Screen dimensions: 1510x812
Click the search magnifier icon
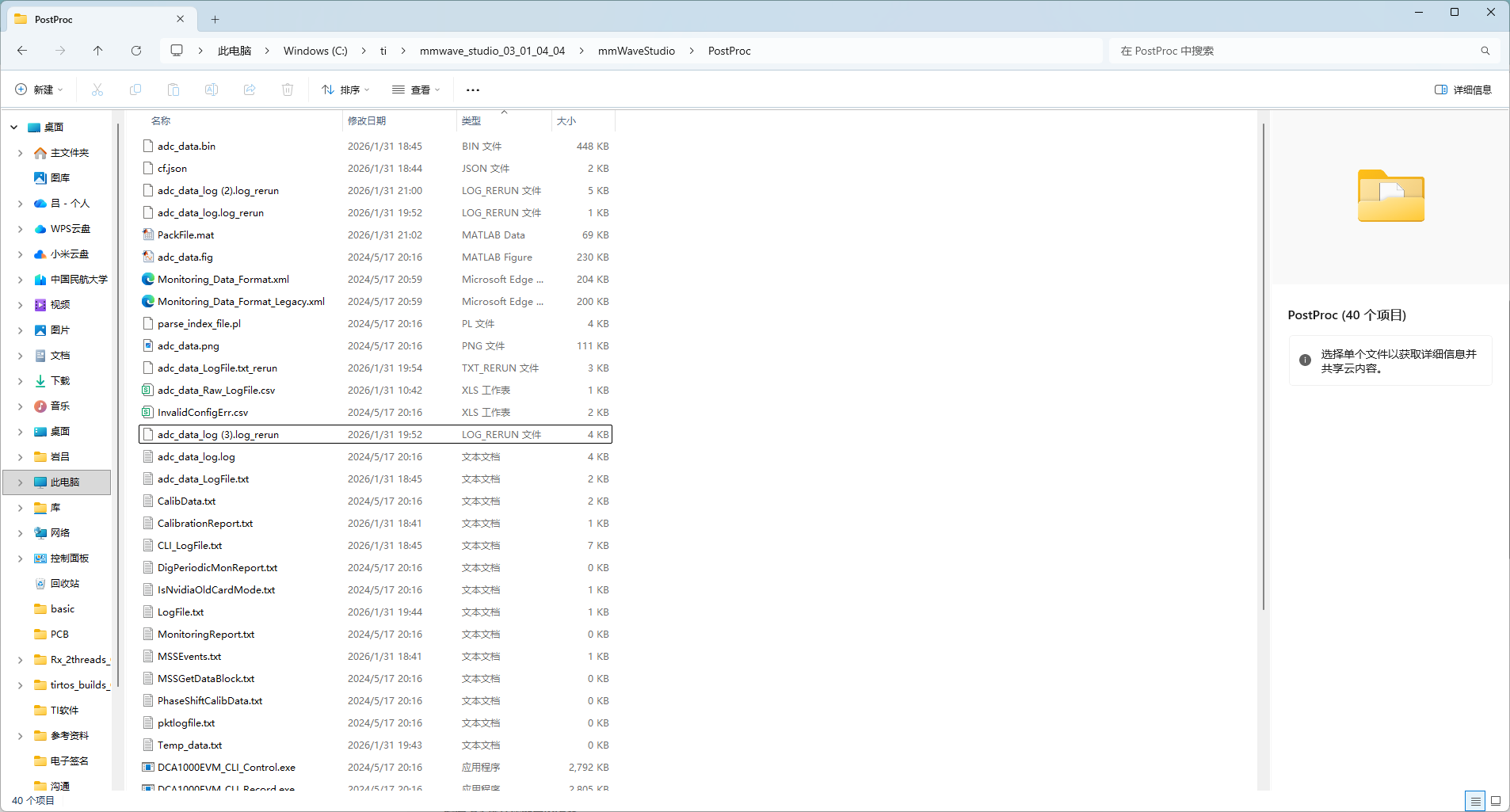coord(1485,51)
